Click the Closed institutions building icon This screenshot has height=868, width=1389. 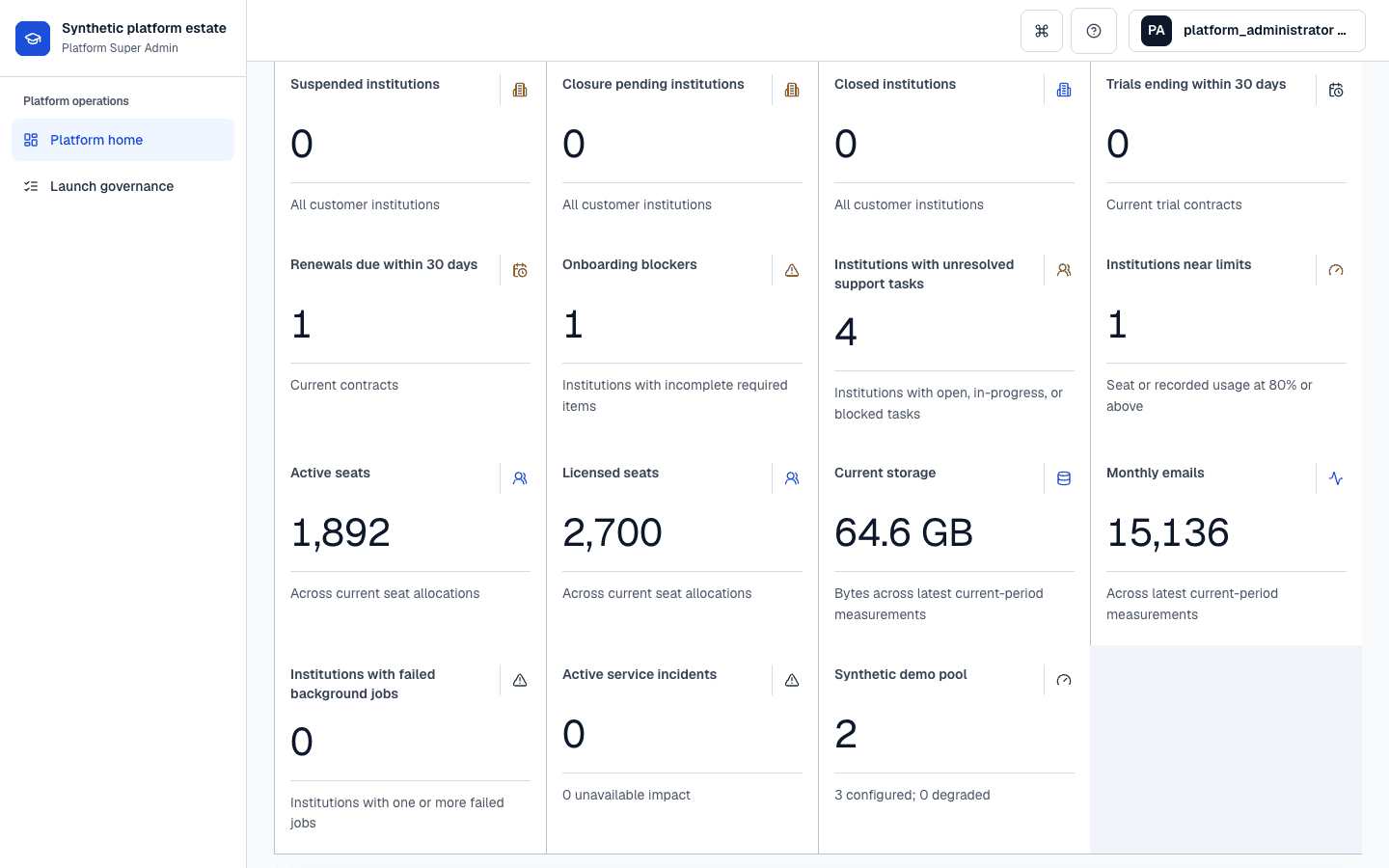pyautogui.click(x=1064, y=90)
